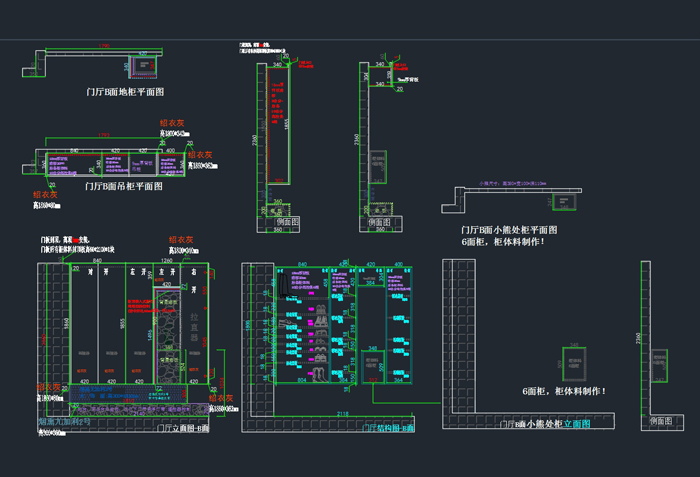
Task: Select the small cabinet in second side view
Action: (x=377, y=165)
